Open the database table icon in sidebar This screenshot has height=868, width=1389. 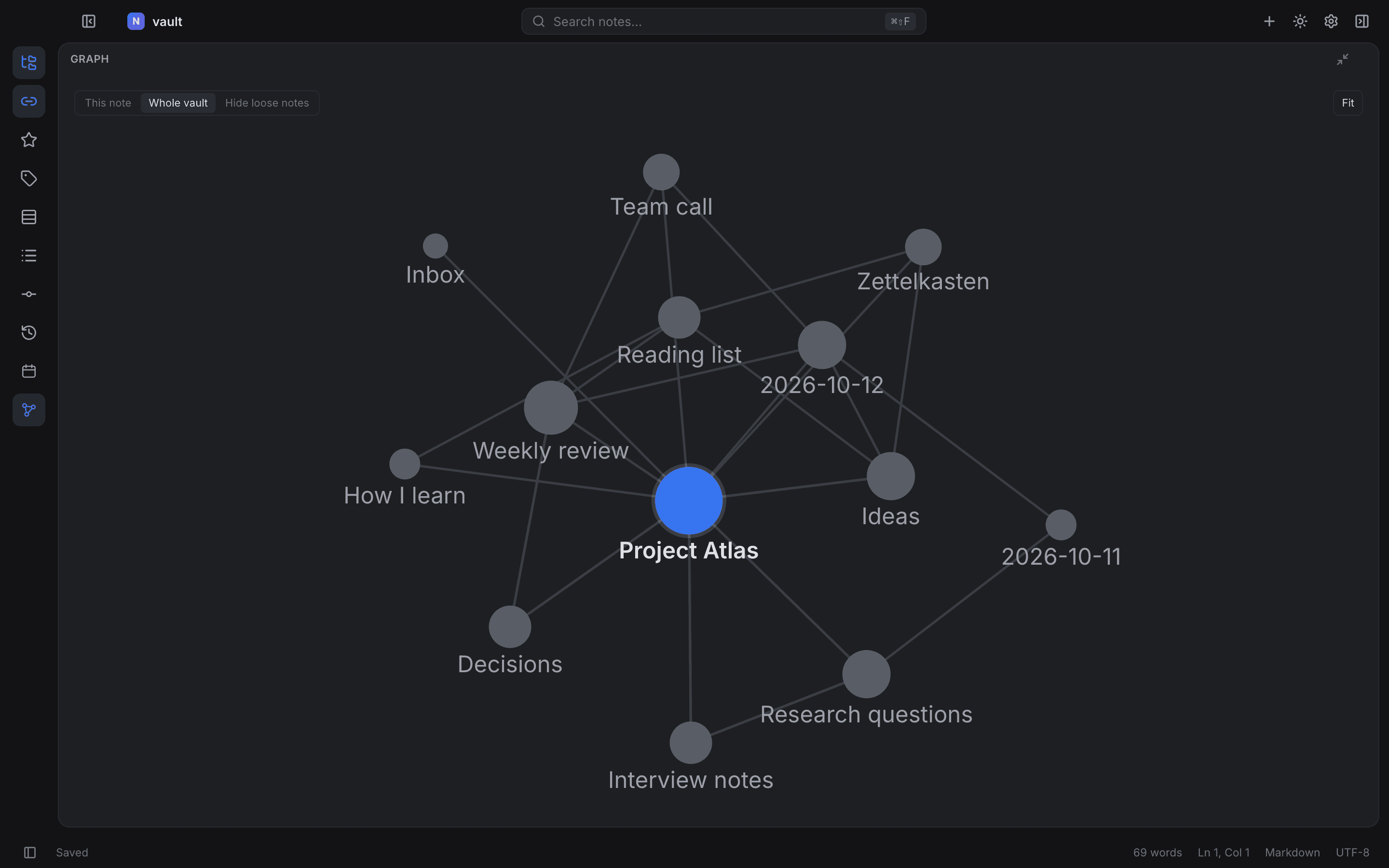pyautogui.click(x=29, y=217)
